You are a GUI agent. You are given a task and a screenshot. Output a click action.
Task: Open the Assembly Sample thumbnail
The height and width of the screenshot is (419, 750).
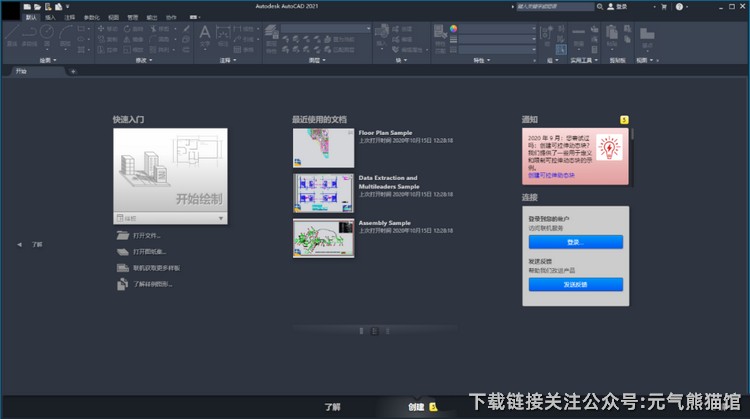pos(323,238)
